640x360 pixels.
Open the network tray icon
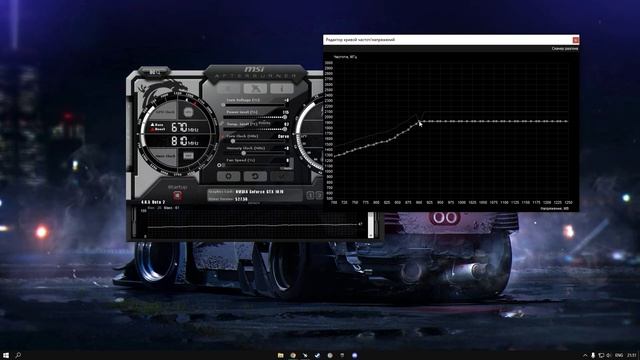click(x=601, y=356)
